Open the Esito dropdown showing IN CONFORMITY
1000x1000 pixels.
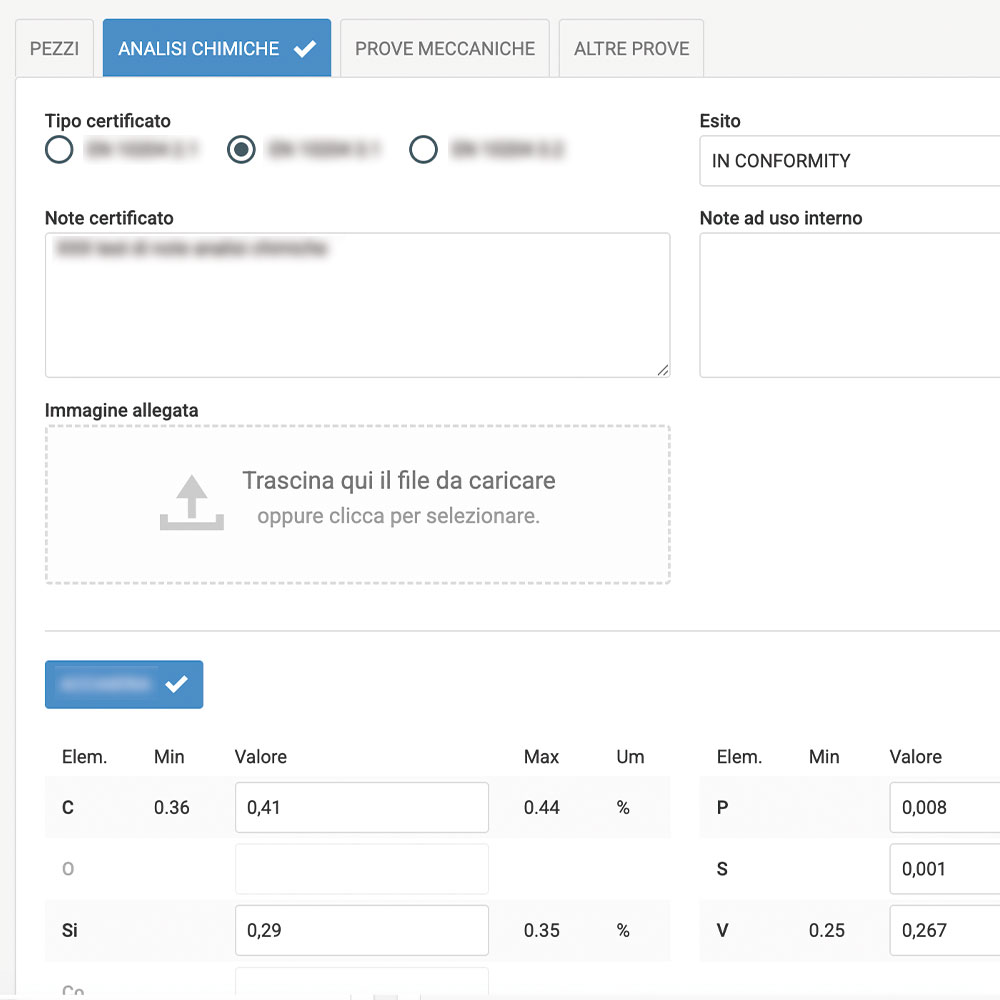(850, 161)
